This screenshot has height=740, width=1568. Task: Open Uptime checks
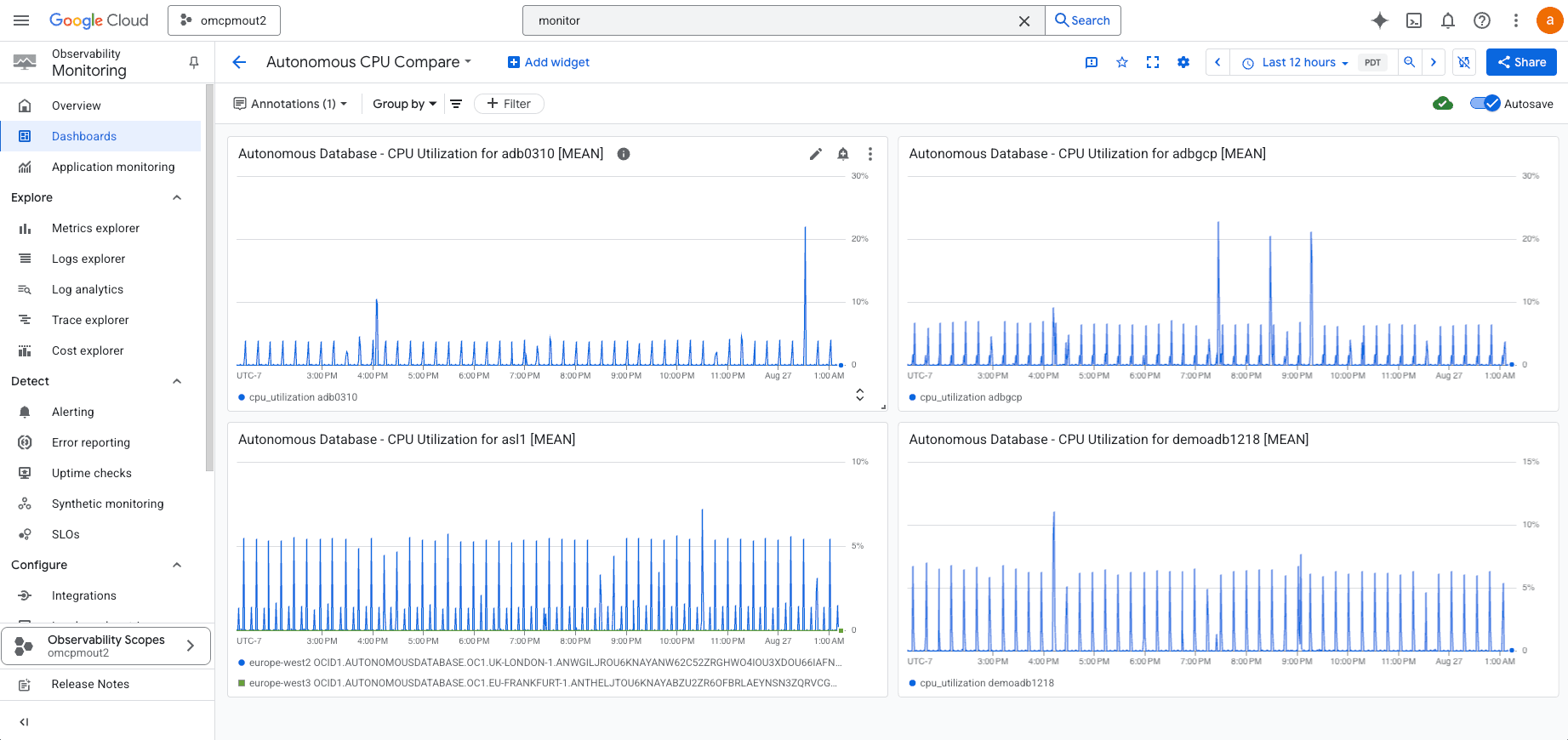tap(100, 473)
